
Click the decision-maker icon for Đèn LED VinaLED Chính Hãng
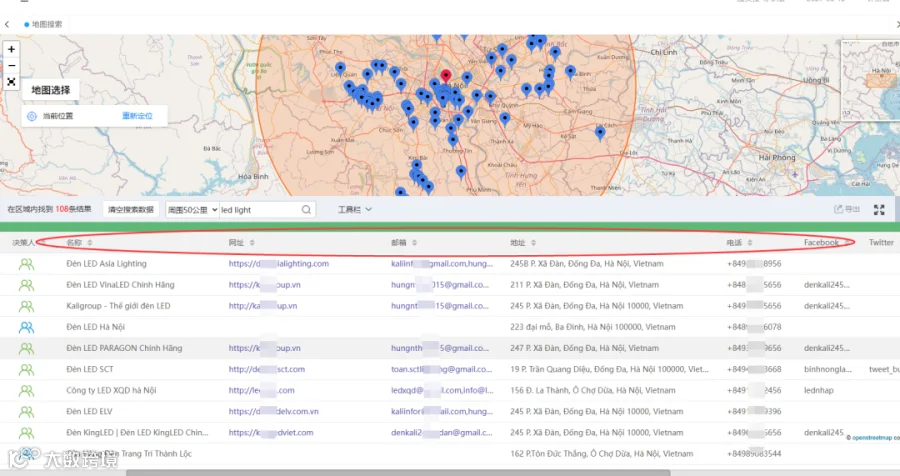point(26,285)
